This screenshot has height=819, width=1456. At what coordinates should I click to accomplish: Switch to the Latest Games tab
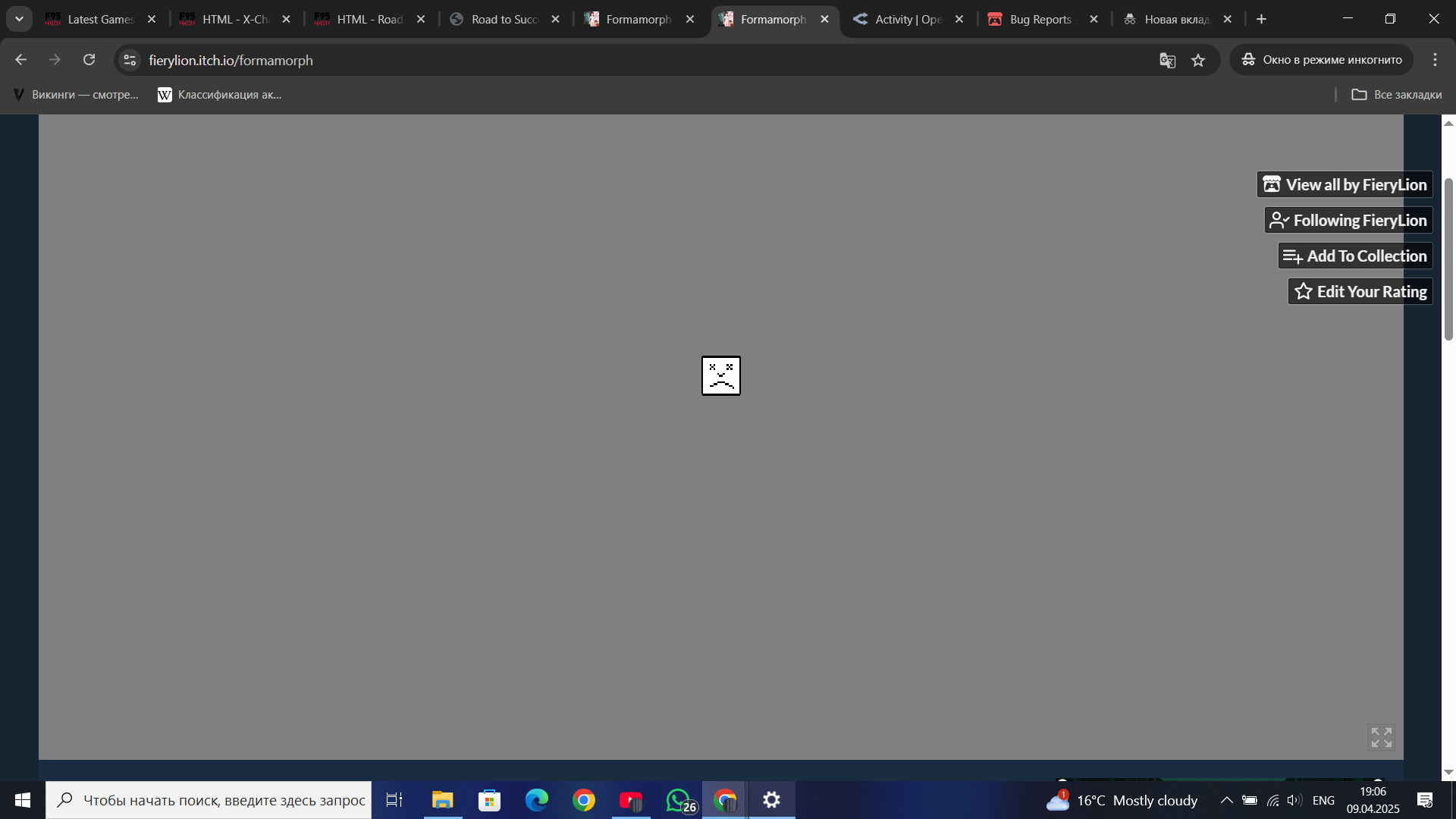(x=100, y=19)
